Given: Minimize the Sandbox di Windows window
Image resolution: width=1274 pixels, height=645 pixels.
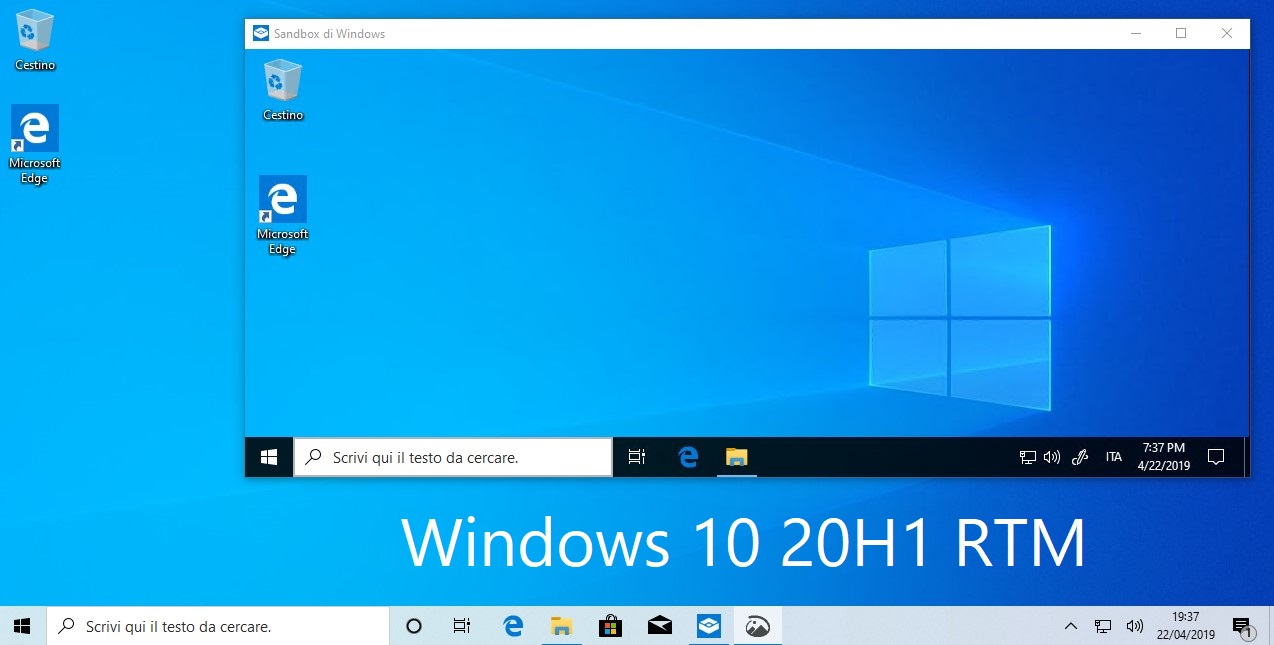Looking at the screenshot, I should pos(1135,33).
